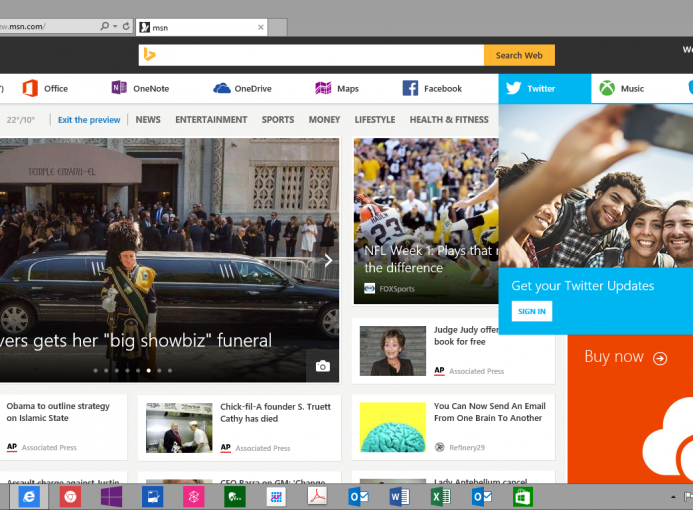Click SIGN IN for Twitter updates
693x510 pixels.
pos(532,311)
